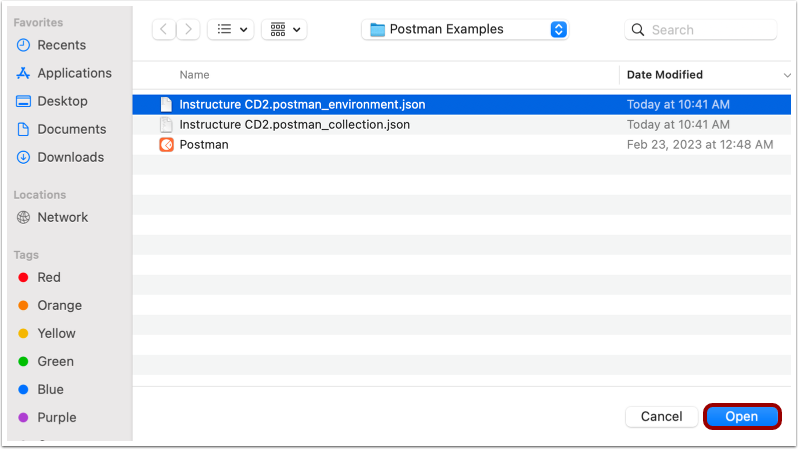Click the purple tag color dot
Viewport: 798px width, 449px height.
point(23,417)
